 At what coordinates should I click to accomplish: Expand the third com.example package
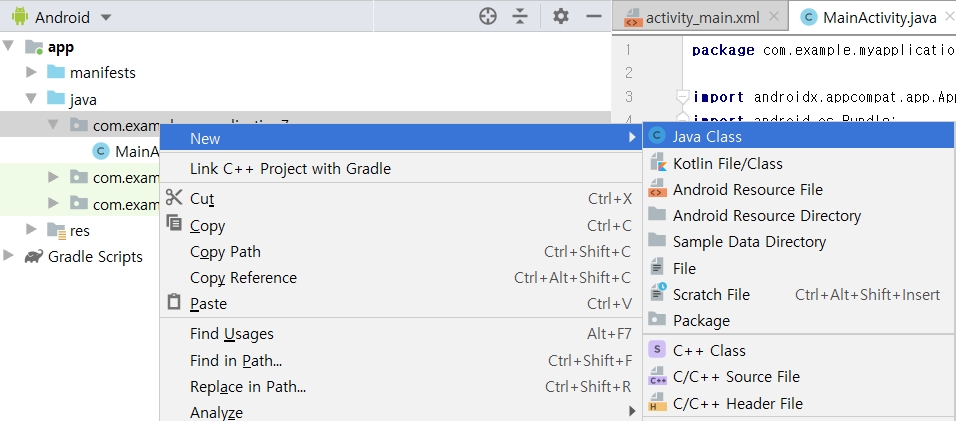pos(53,203)
